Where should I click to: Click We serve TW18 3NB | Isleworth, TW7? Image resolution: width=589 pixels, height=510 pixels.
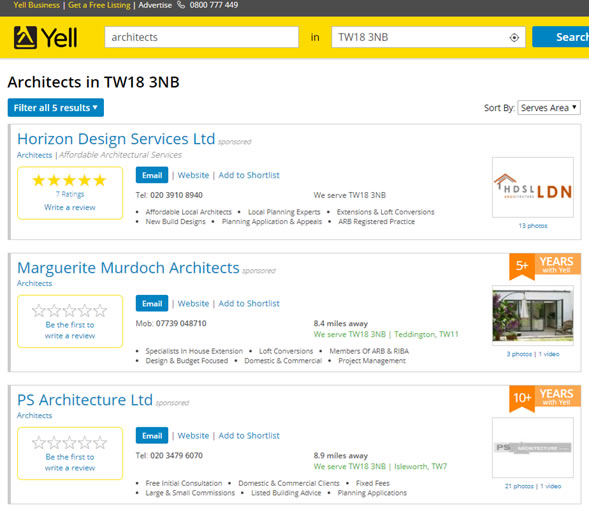click(x=380, y=467)
